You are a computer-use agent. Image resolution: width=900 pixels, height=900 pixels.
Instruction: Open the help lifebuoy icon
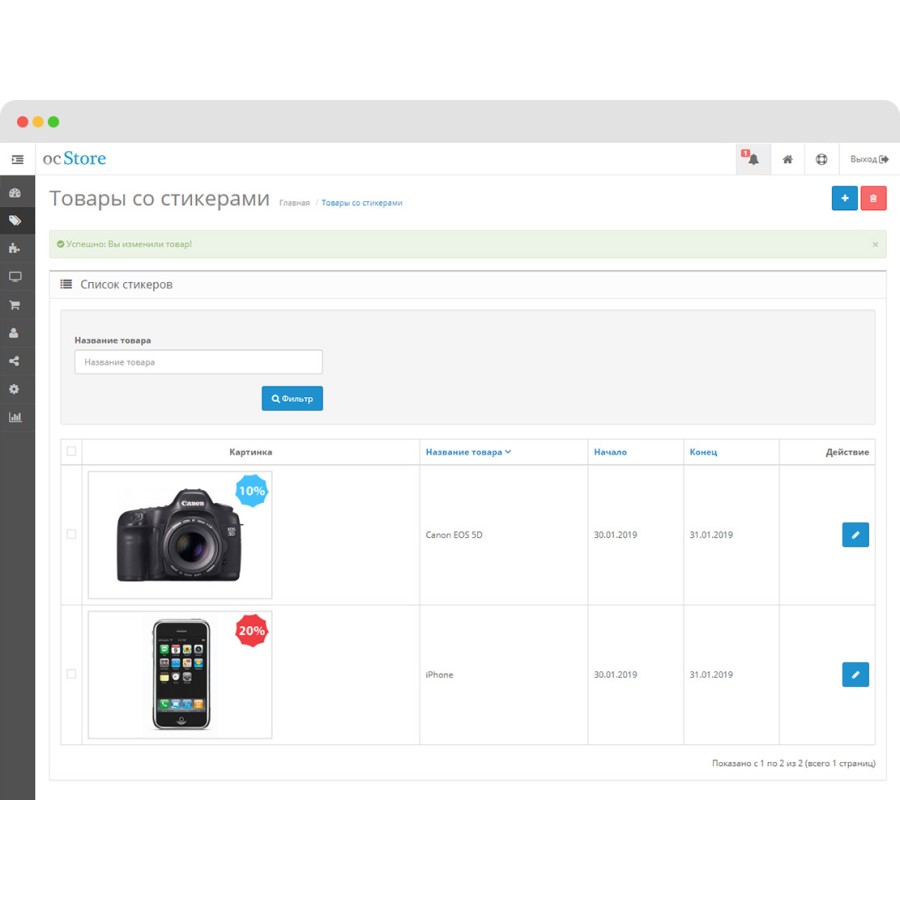tap(821, 159)
